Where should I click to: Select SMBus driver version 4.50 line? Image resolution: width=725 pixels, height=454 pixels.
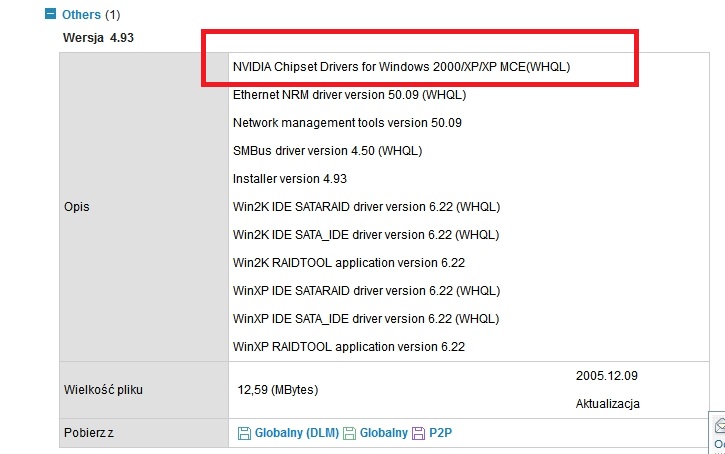(x=327, y=151)
